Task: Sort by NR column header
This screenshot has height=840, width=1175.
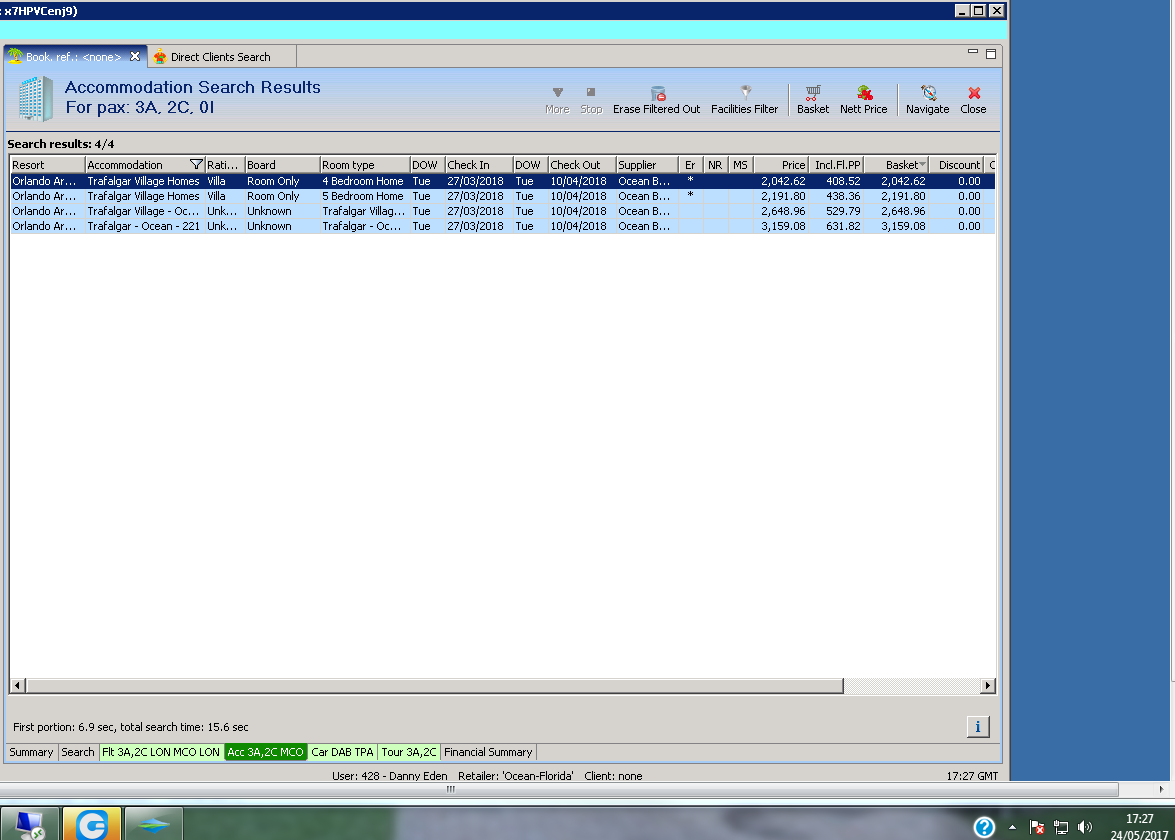Action: [x=716, y=165]
